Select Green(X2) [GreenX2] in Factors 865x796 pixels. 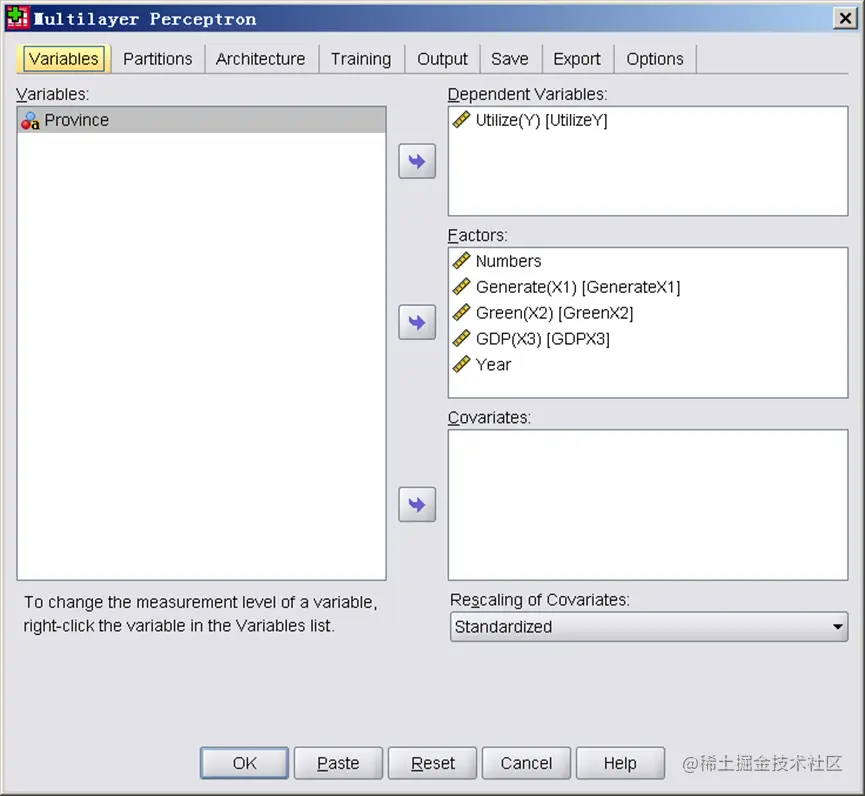coord(648,312)
